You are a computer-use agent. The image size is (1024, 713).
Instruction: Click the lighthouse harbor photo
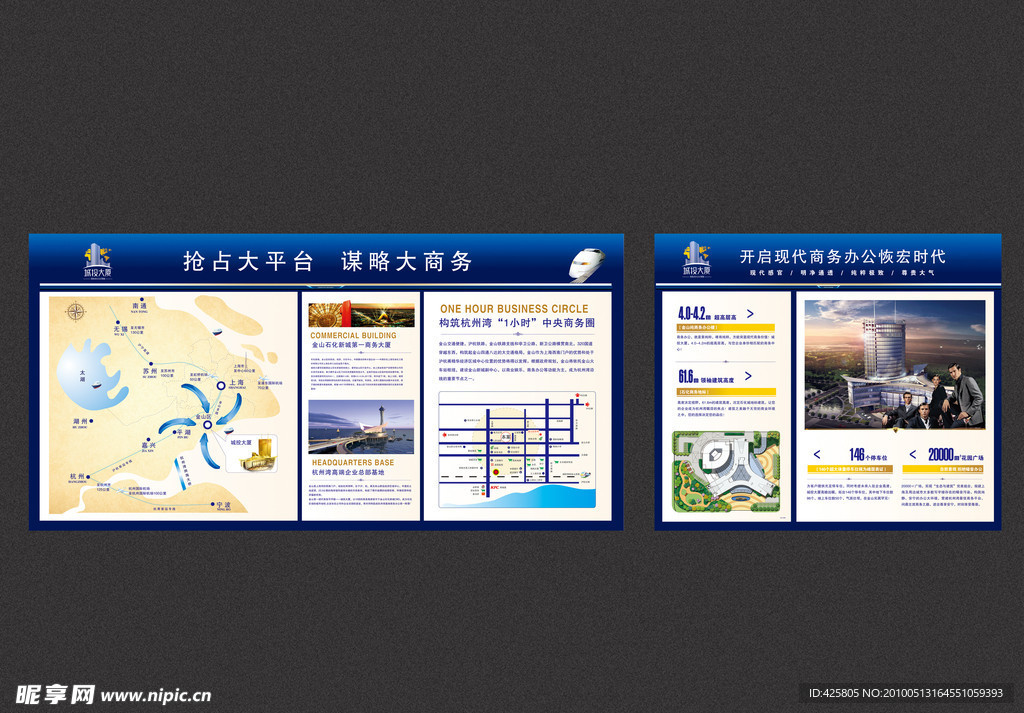pyautogui.click(x=361, y=427)
